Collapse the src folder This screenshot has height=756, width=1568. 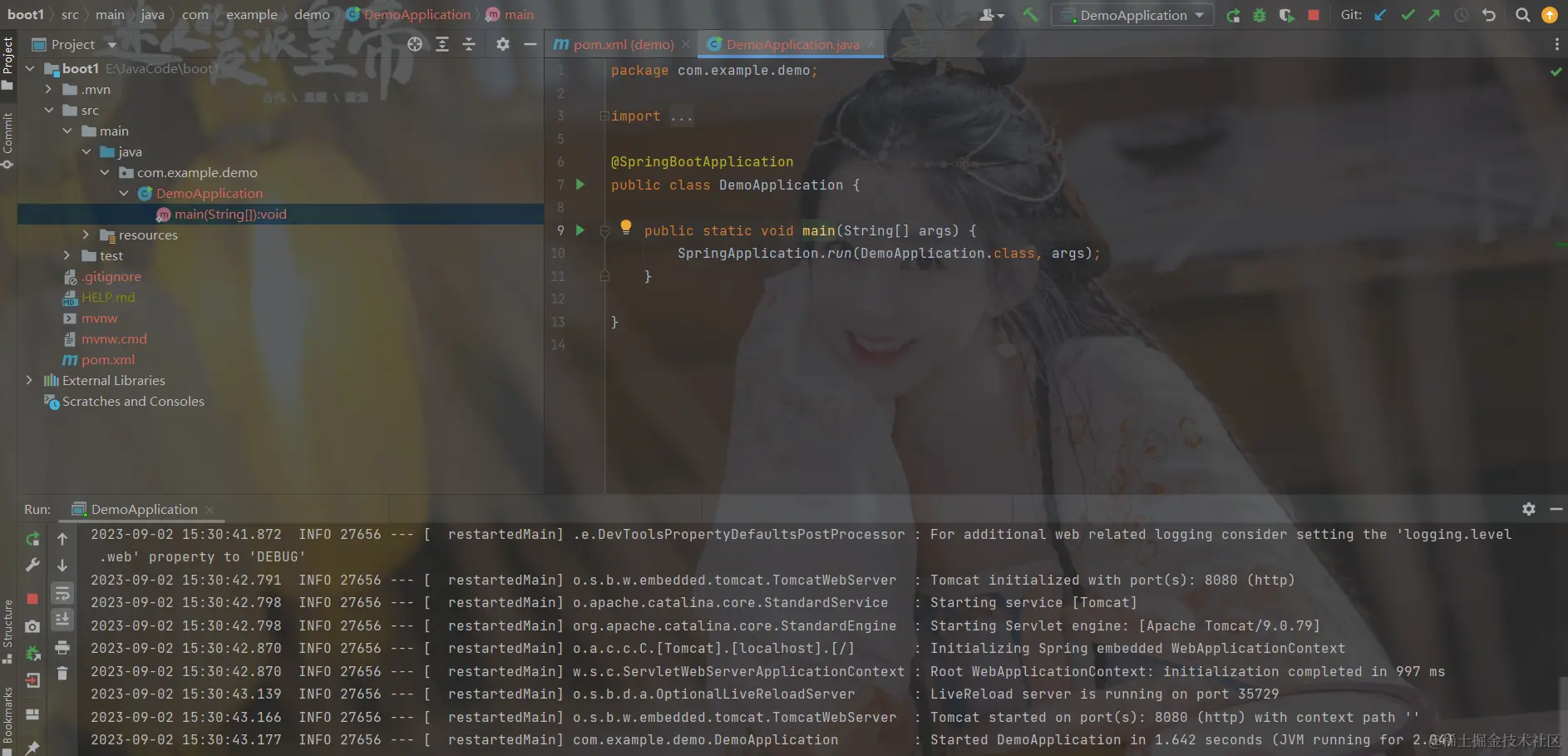coord(49,110)
